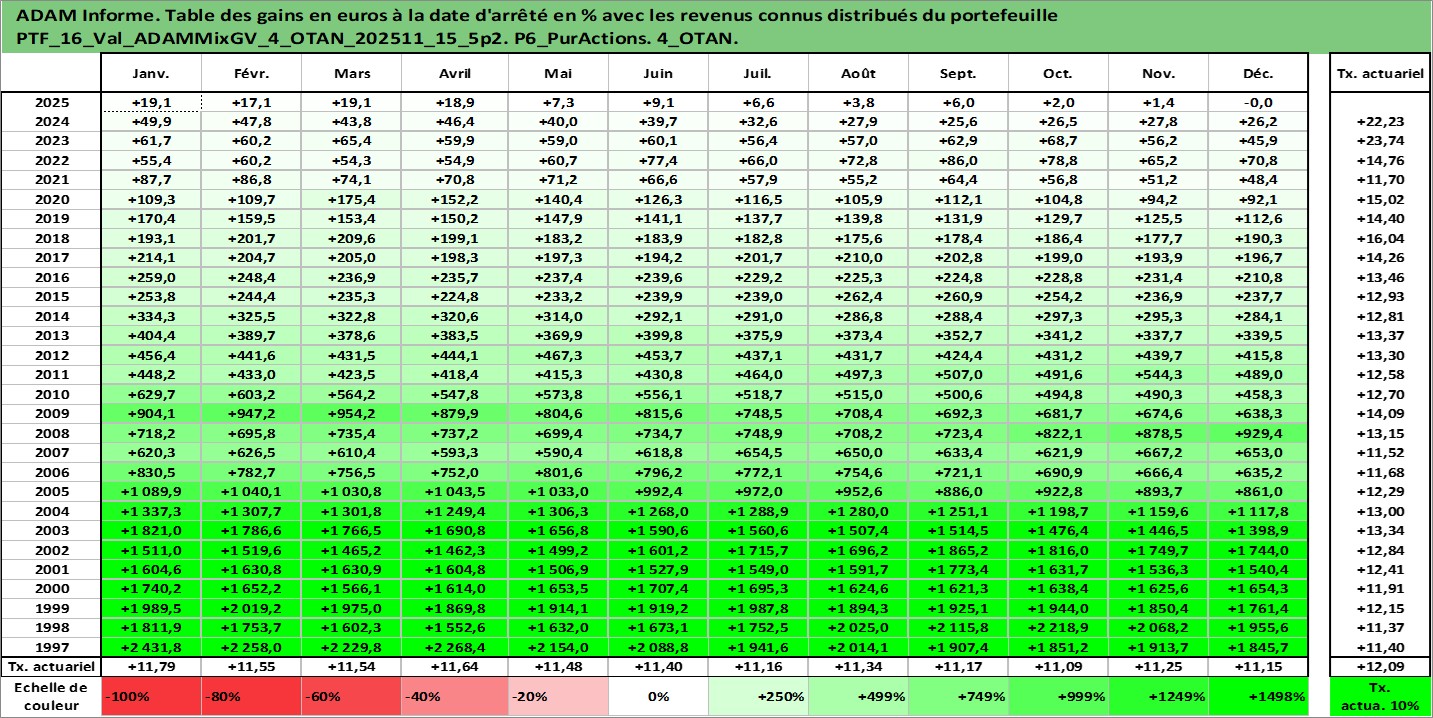
Task: Click the 'Avril' column header
Action: pyautogui.click(x=455, y=74)
